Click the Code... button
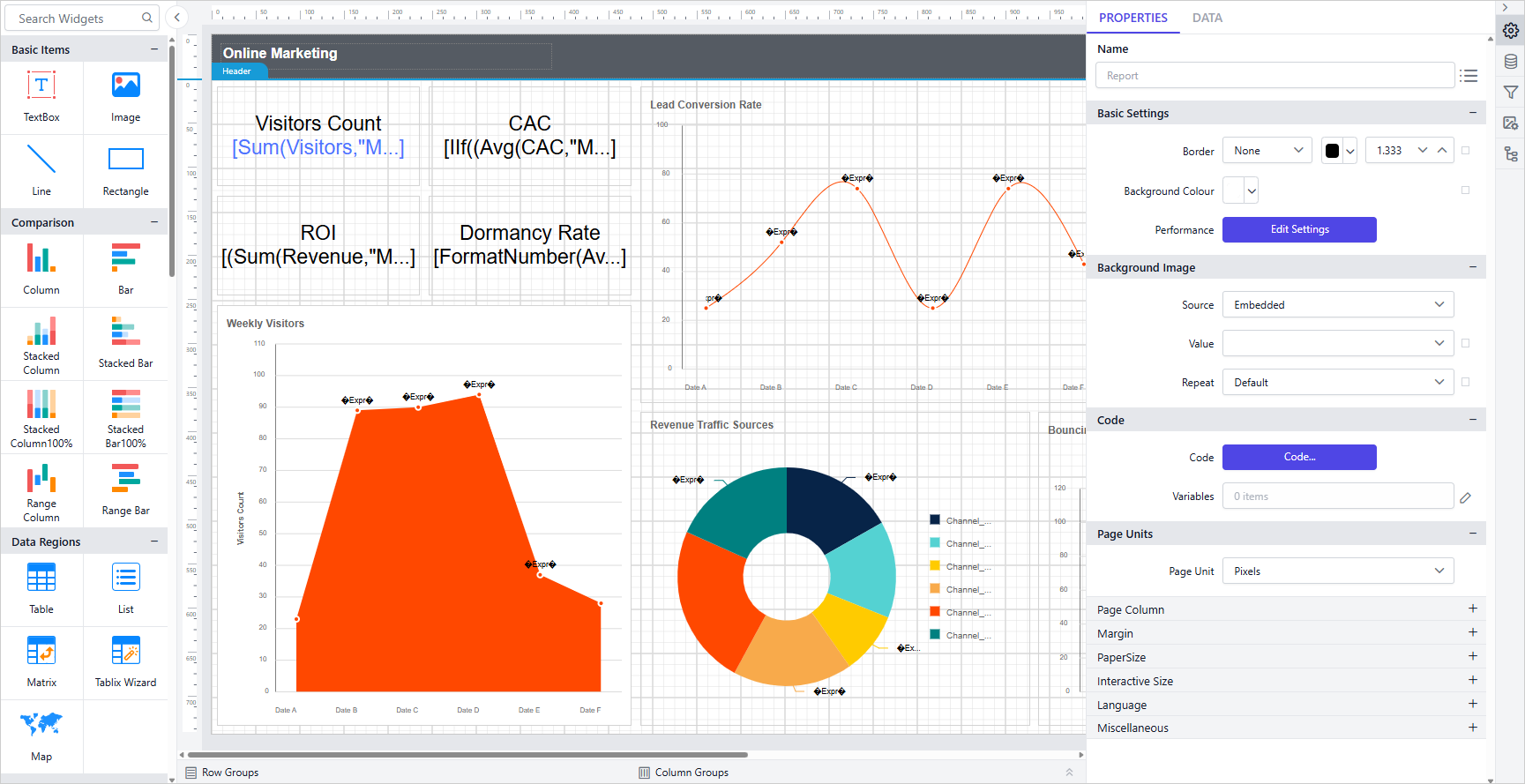Image resolution: width=1525 pixels, height=784 pixels. point(1299,457)
